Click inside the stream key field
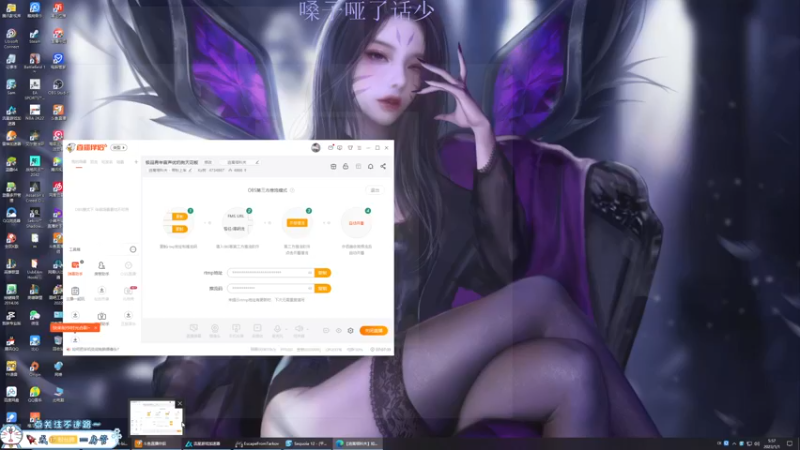Image resolution: width=800 pixels, height=450 pixels. 270,289
